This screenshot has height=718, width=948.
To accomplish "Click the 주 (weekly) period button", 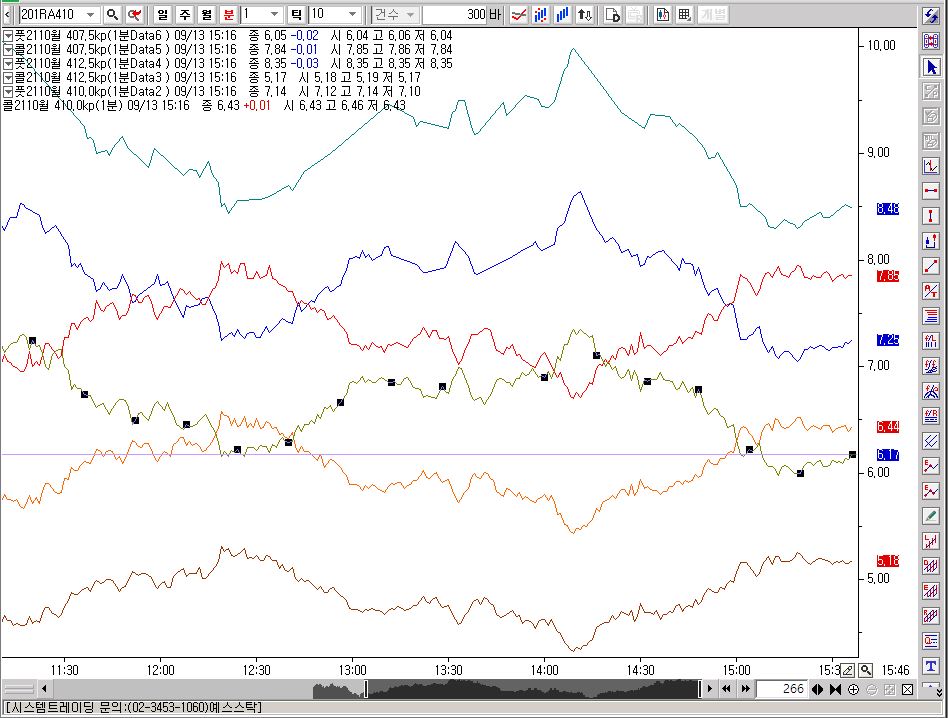I will (184, 15).
